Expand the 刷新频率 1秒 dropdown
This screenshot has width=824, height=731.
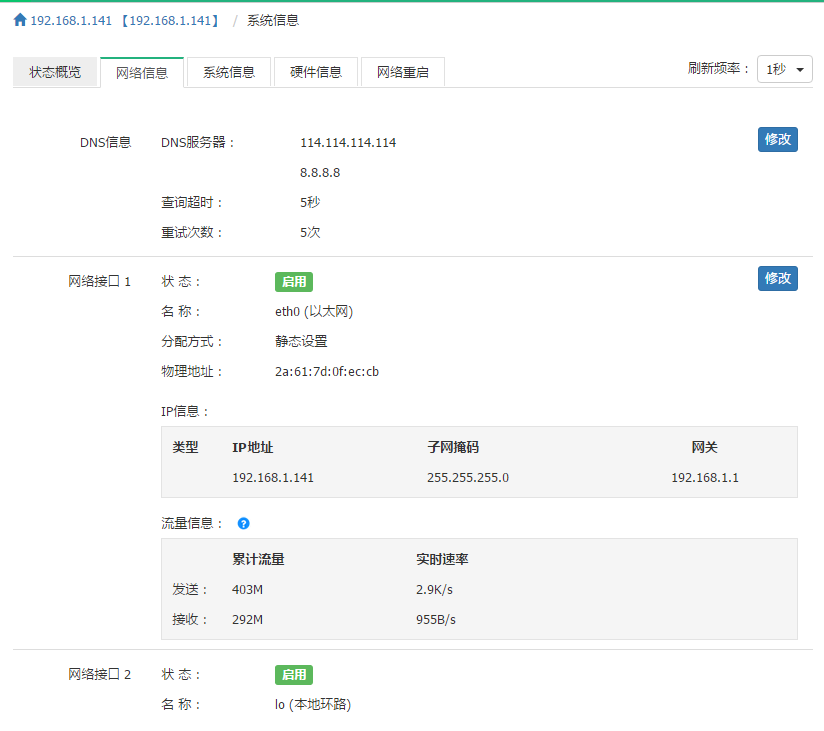point(784,69)
